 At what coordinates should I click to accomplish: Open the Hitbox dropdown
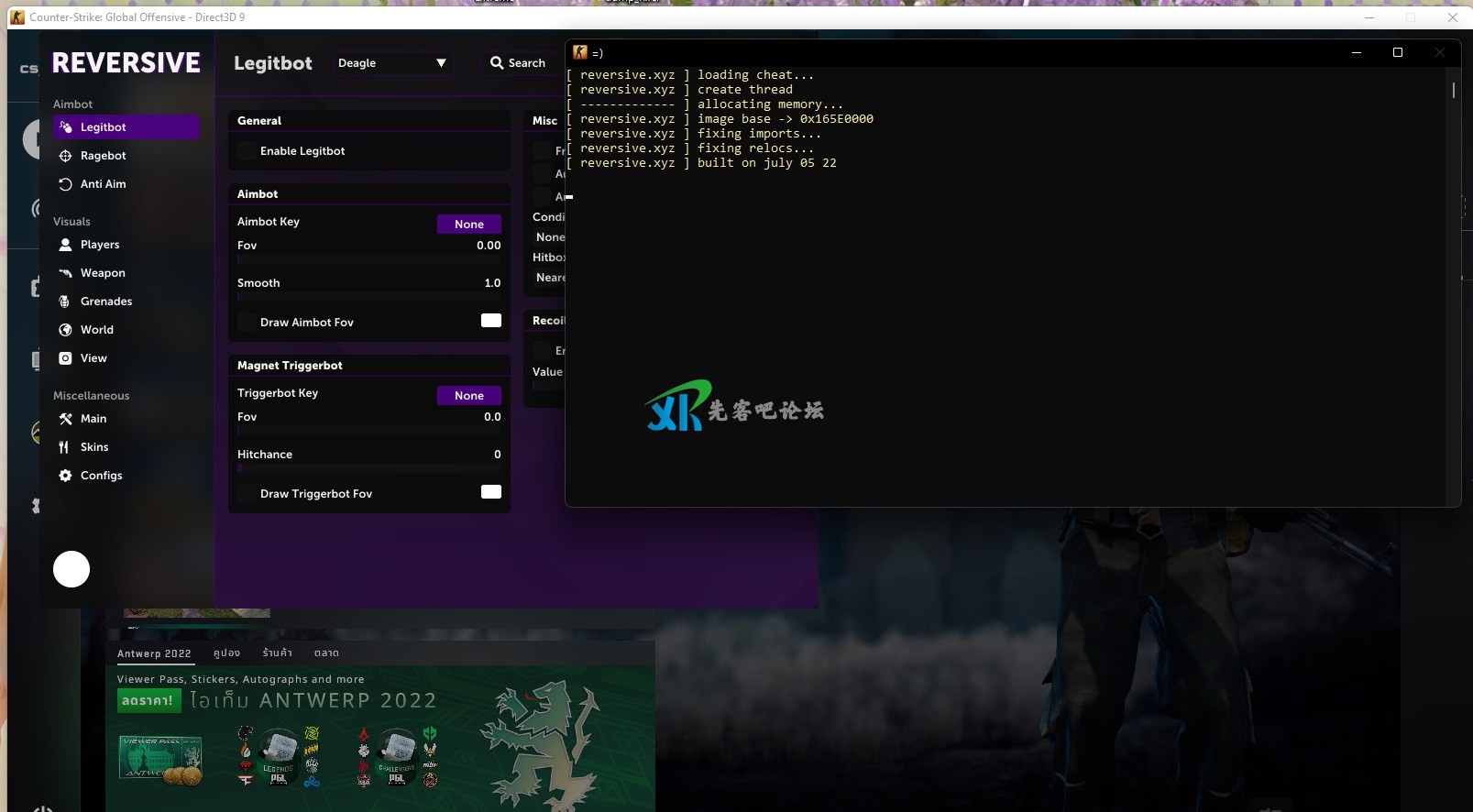(550, 277)
